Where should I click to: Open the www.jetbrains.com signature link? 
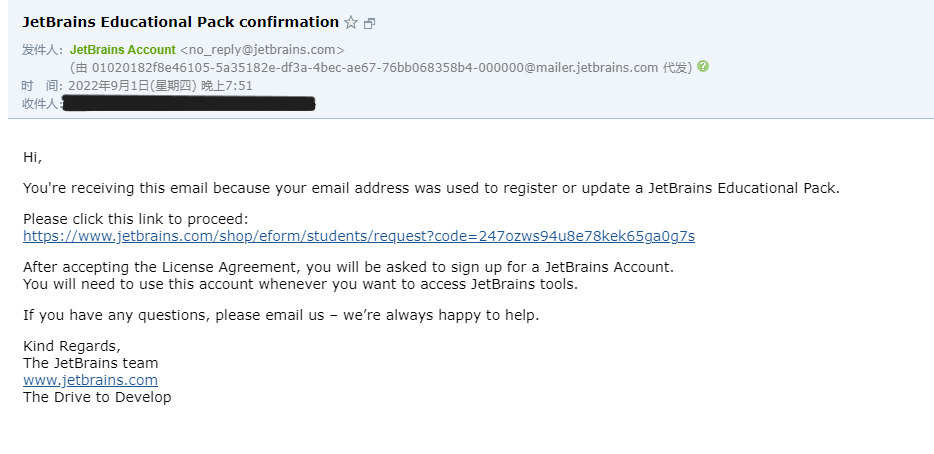click(x=91, y=380)
